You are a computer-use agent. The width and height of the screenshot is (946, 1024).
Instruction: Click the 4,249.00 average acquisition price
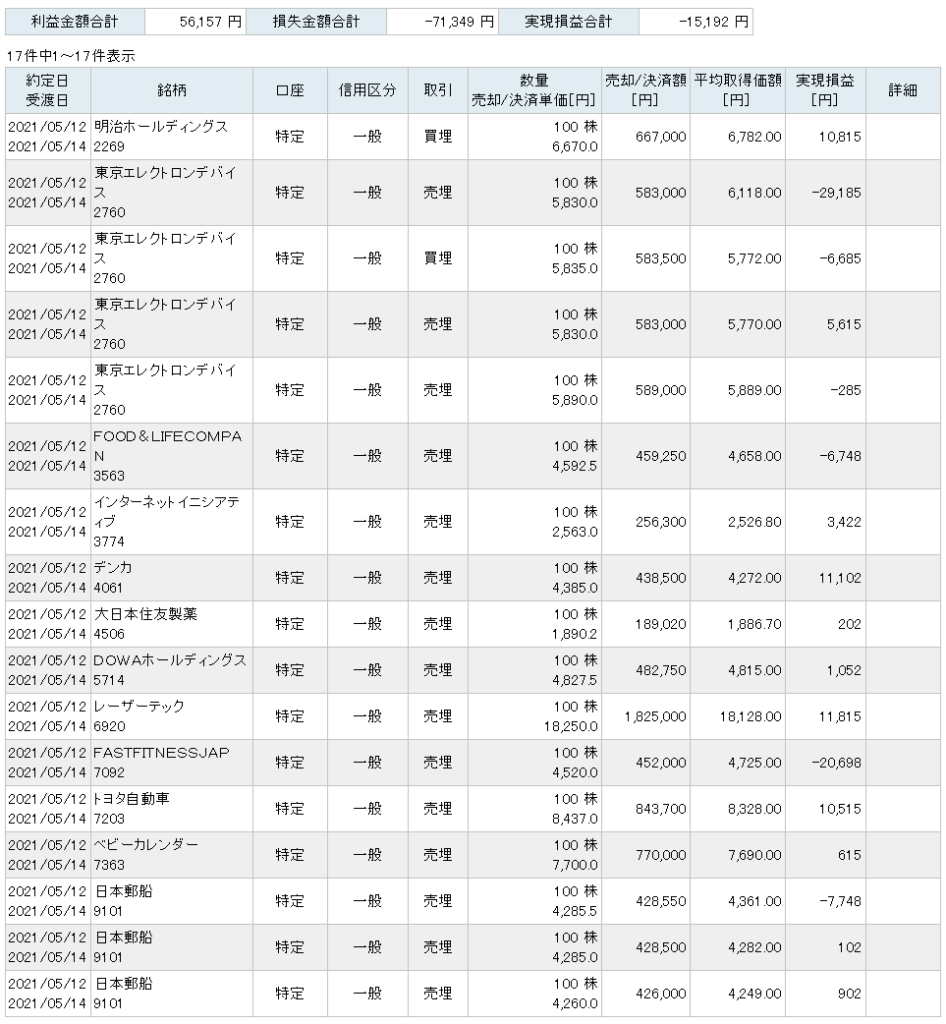coord(755,995)
